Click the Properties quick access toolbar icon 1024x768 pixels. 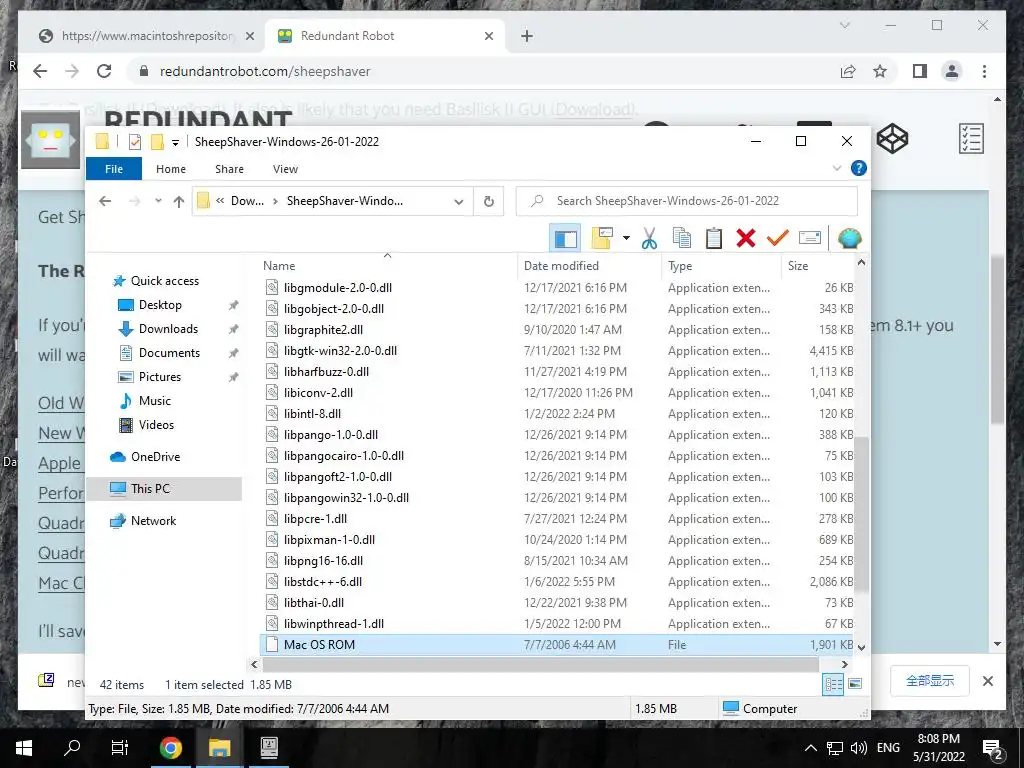[x=135, y=142]
